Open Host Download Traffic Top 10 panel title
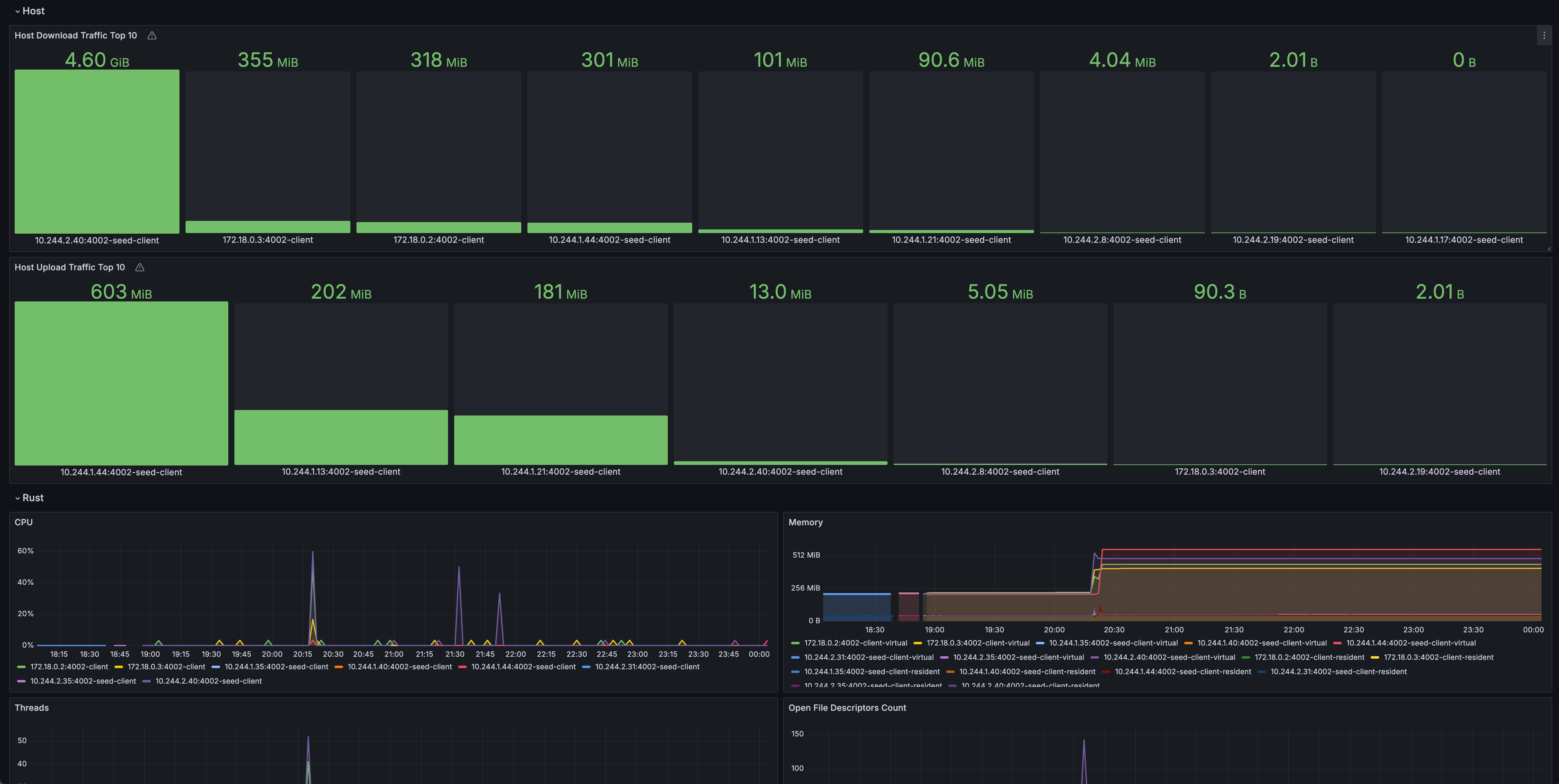Screen dimensions: 1559x784 click(x=76, y=36)
